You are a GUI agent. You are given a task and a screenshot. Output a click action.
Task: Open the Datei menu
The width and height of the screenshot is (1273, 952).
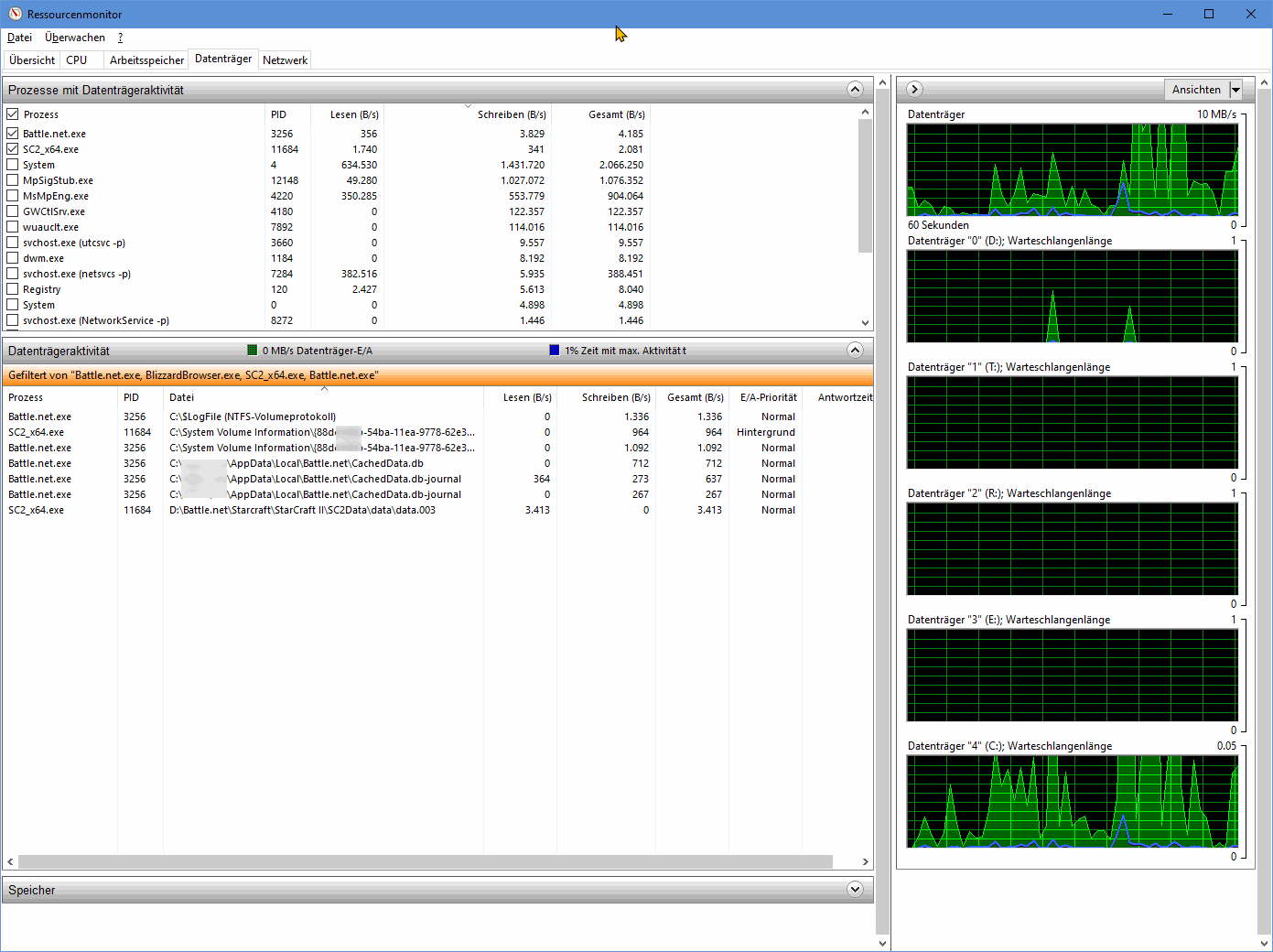tap(19, 38)
